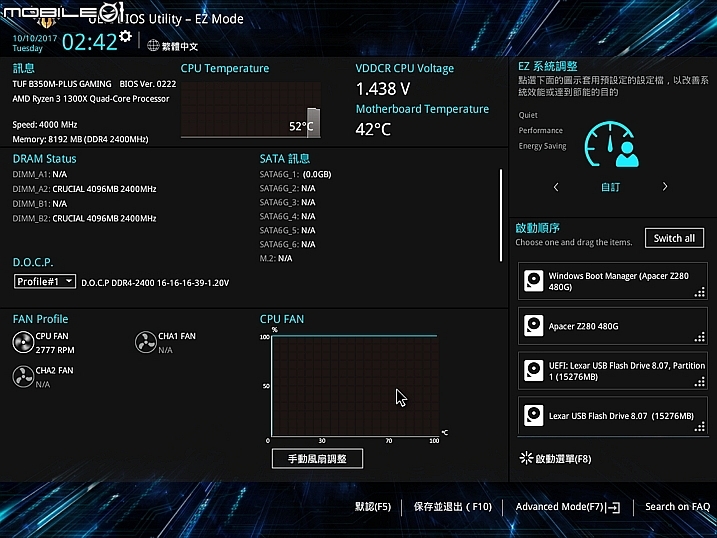
Task: Click the Switch all button
Action: [674, 238]
